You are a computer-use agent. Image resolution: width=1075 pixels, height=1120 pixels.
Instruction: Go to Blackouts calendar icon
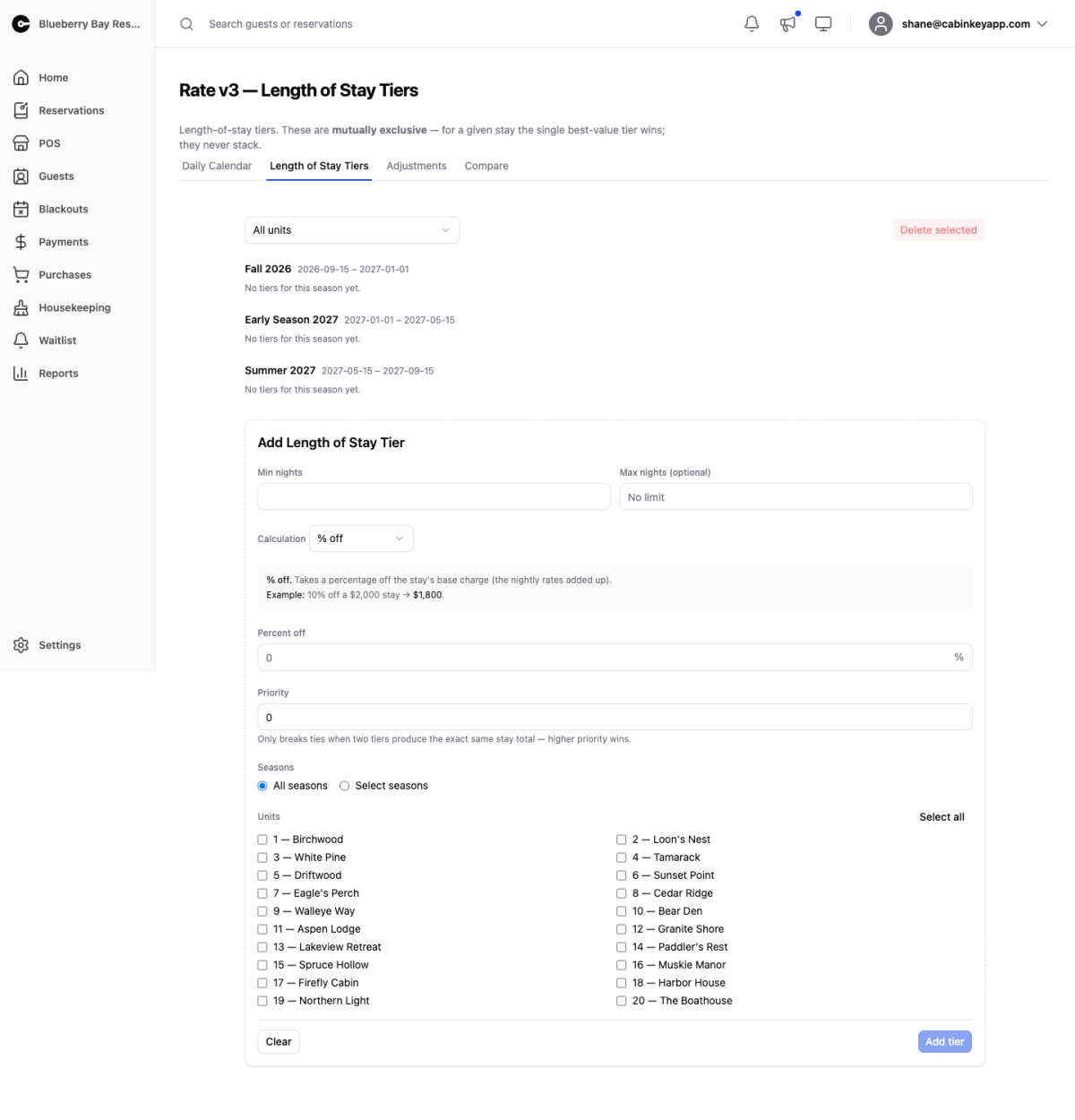coord(21,209)
